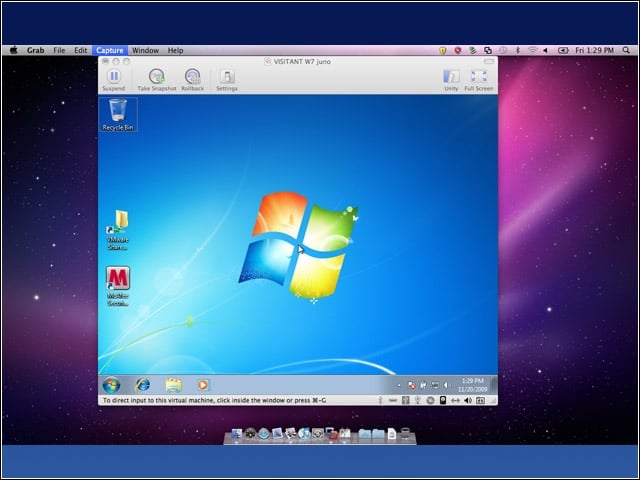Click the yellow shield menu bar icon
This screenshot has height=480, width=640.
coord(443,50)
